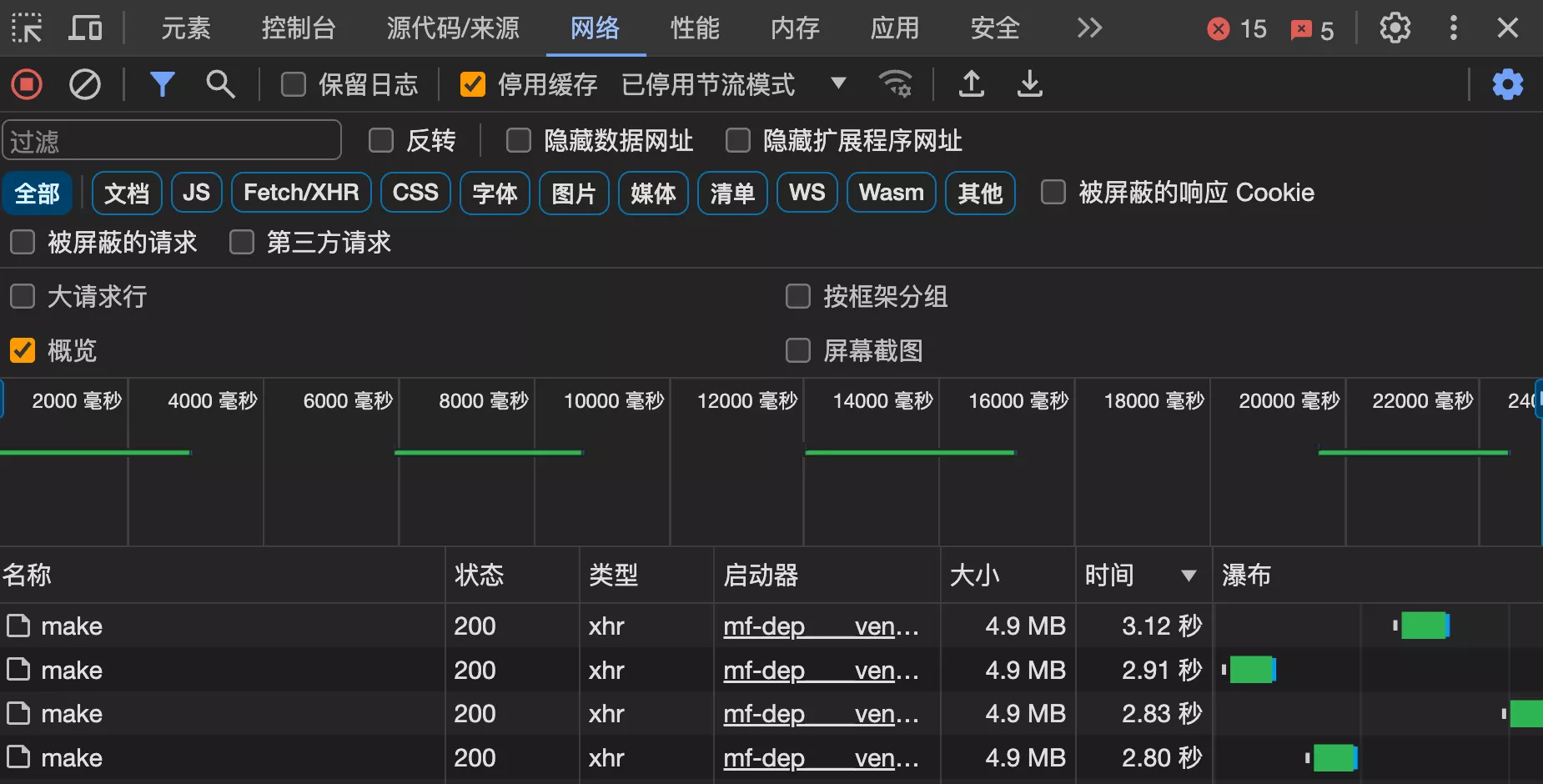Filter requests by 其他
The width and height of the screenshot is (1543, 784).
[980, 193]
